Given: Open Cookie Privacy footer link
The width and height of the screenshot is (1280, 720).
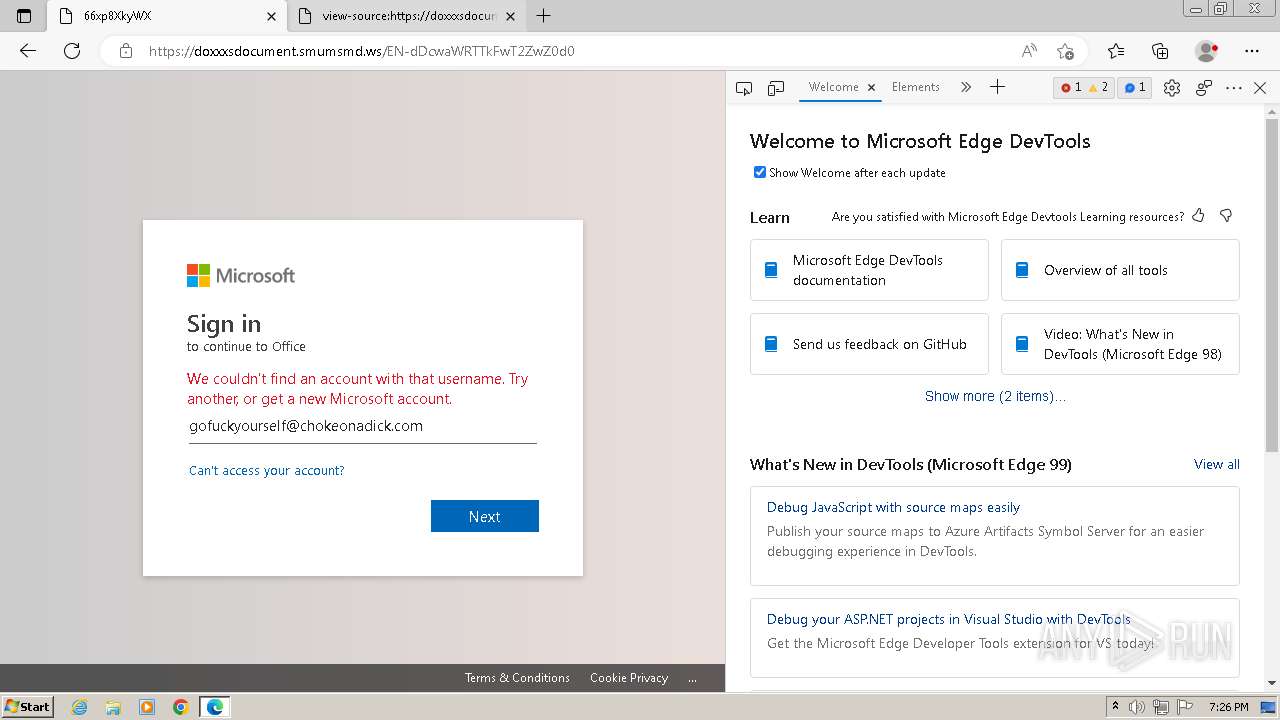Looking at the screenshot, I should 629,678.
